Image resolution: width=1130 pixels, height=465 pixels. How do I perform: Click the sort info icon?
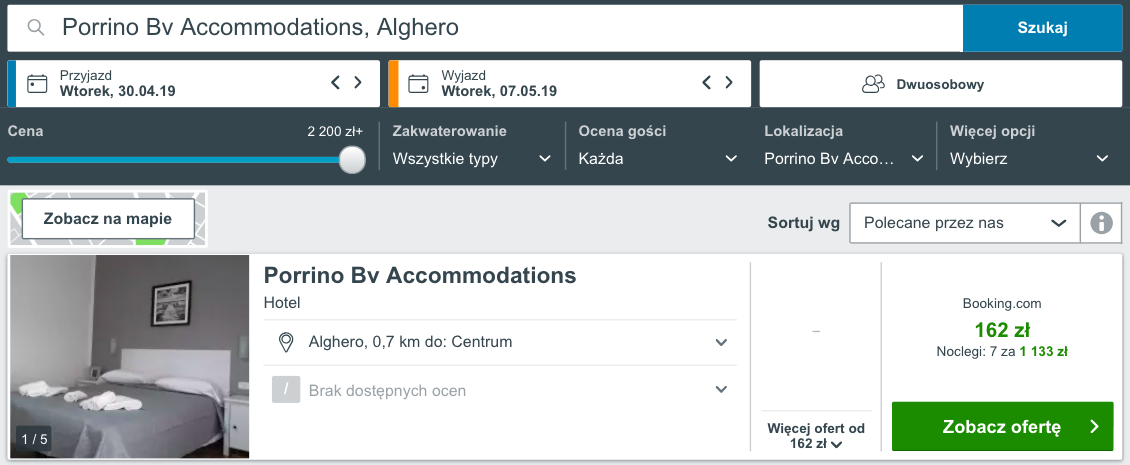click(x=1102, y=223)
